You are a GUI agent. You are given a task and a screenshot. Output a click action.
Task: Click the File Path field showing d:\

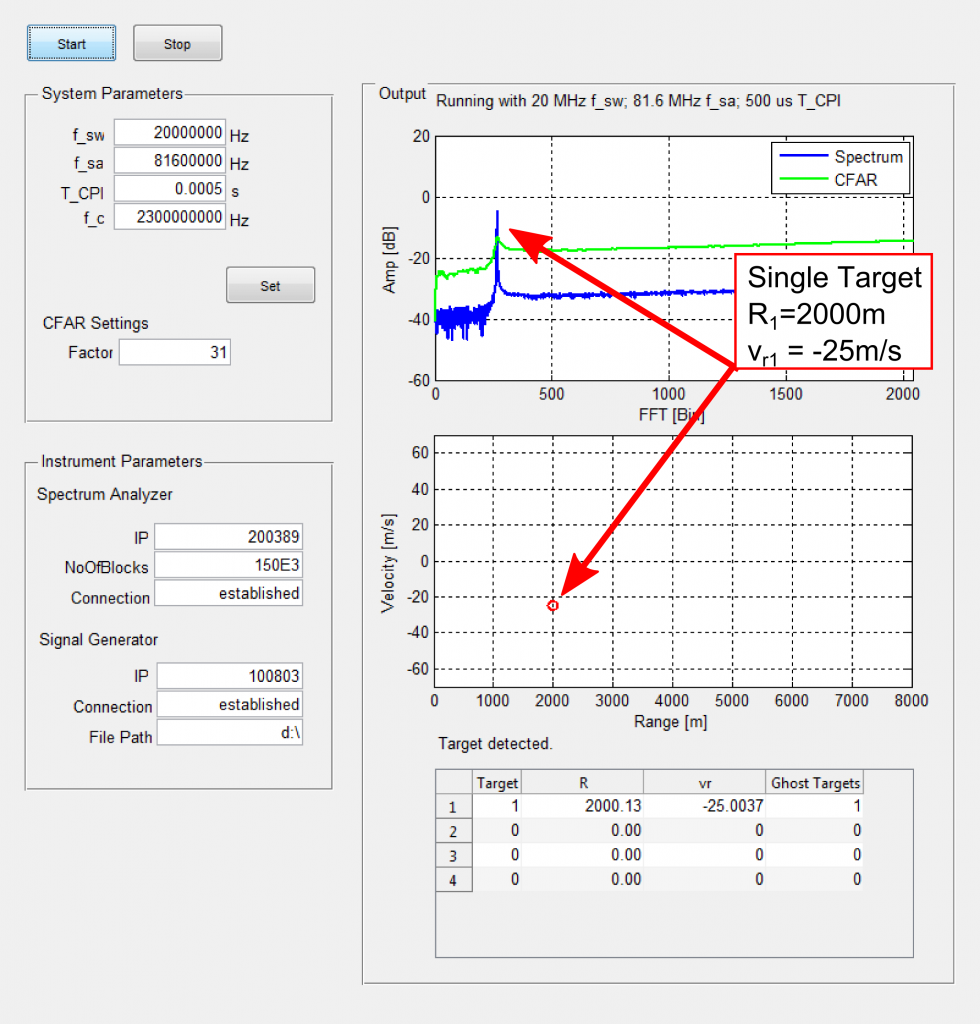coord(228,733)
